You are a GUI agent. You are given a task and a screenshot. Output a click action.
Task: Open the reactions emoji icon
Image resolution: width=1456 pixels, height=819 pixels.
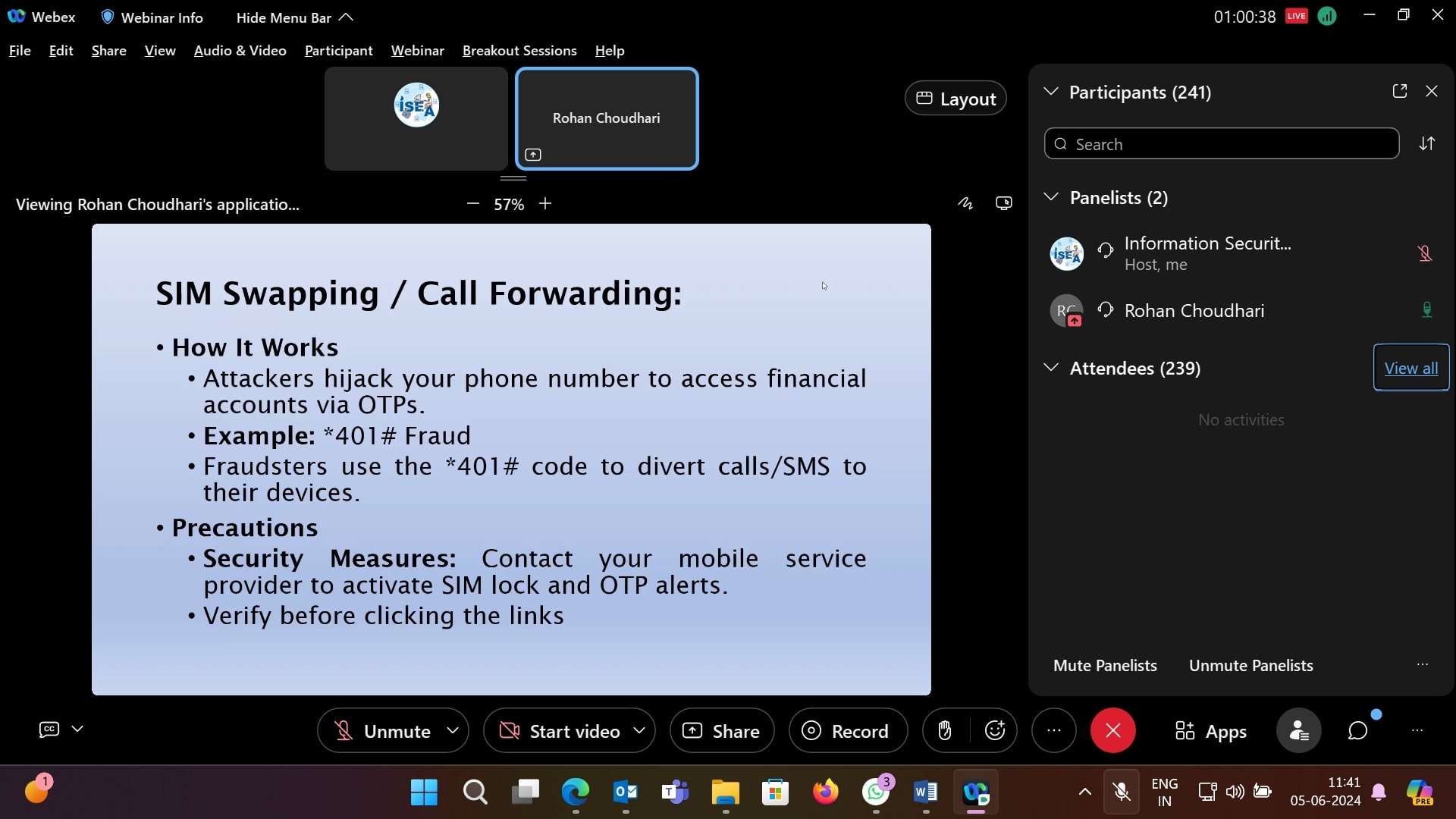(994, 731)
